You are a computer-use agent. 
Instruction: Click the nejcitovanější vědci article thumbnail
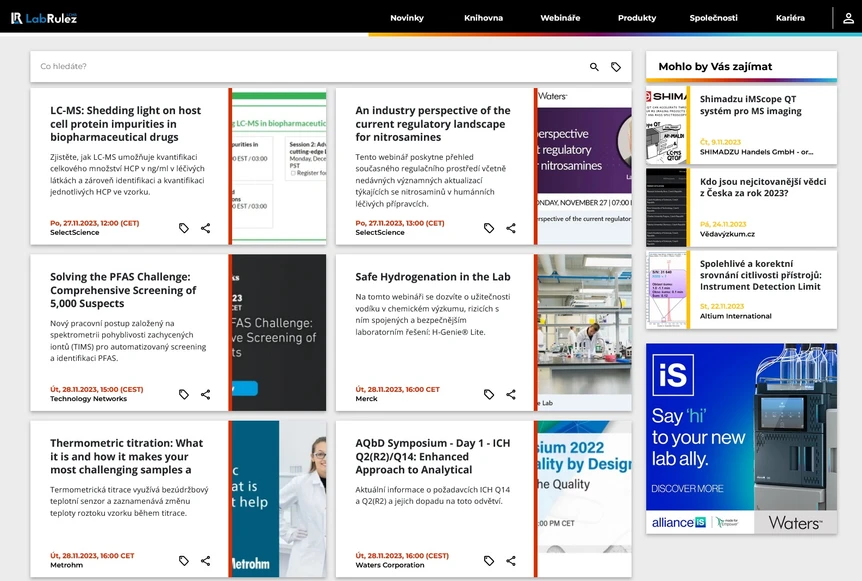tap(666, 207)
